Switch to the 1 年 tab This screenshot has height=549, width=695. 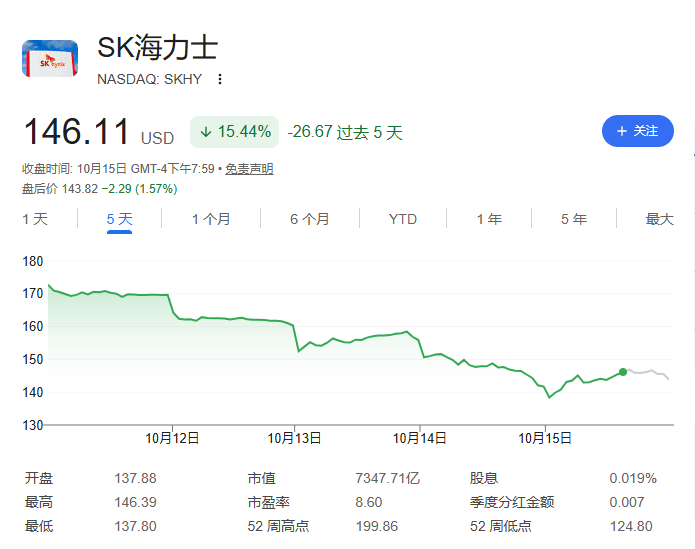point(489,219)
